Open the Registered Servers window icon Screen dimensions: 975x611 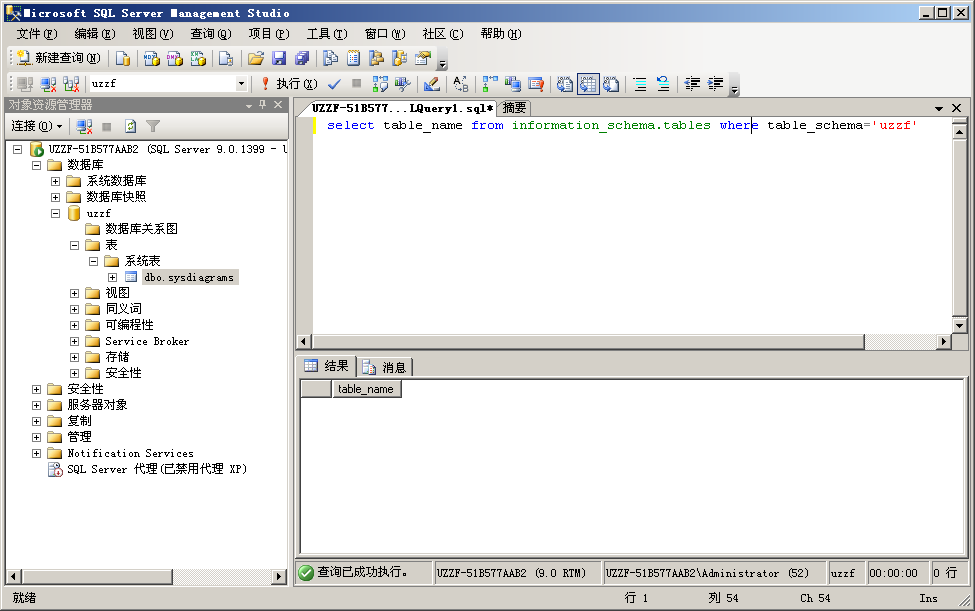[331, 58]
